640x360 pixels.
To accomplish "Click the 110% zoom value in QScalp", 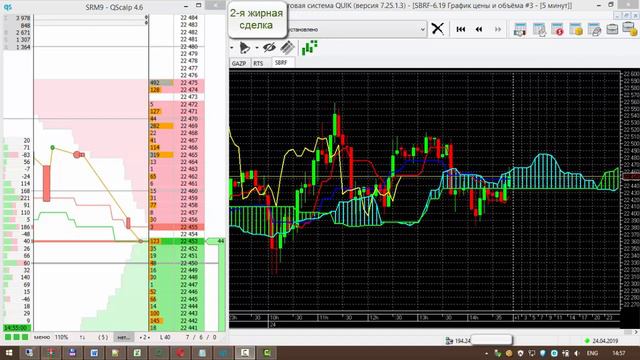I will (x=61, y=337).
